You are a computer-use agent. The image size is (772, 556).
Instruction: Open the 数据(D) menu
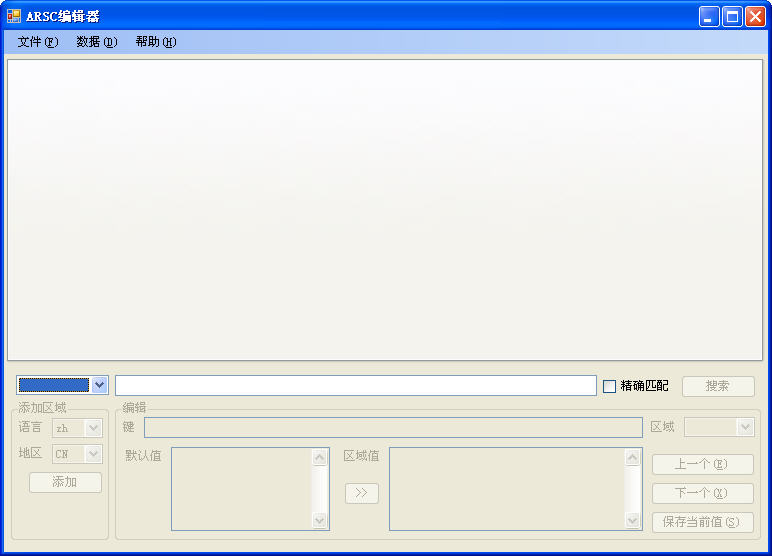(x=96, y=42)
